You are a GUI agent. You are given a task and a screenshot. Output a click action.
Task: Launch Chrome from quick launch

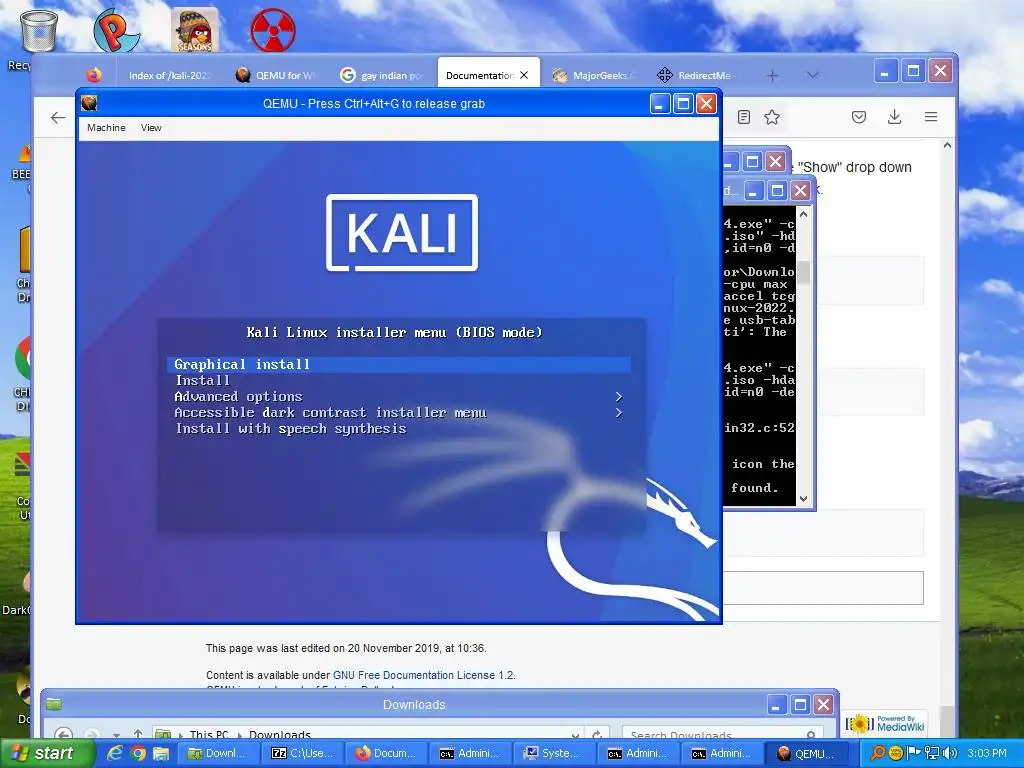click(x=138, y=753)
